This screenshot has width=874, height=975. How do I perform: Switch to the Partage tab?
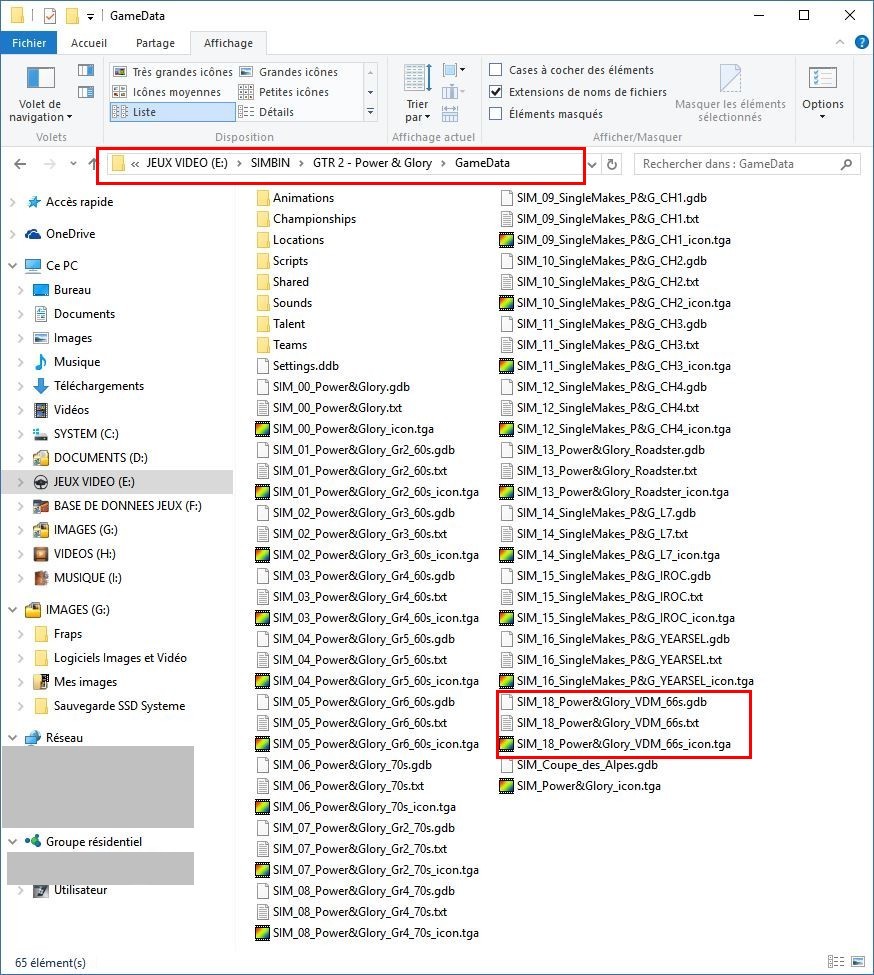pos(155,43)
